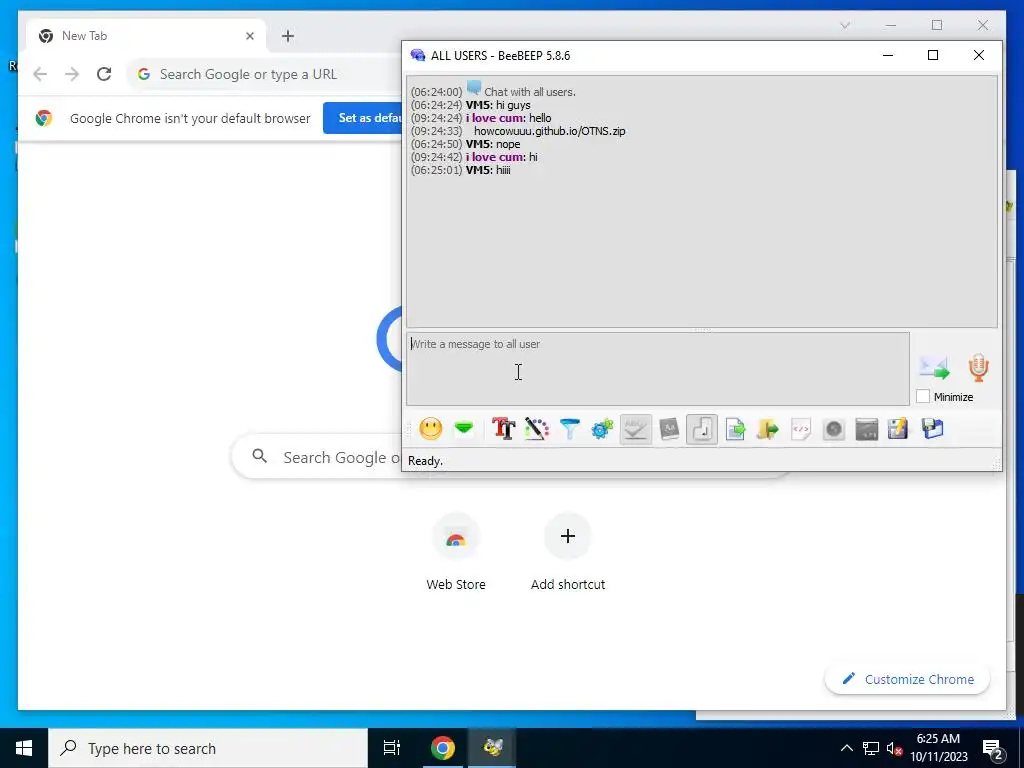Click the send message arrow button
Screen dimensions: 1024x768
(935, 368)
